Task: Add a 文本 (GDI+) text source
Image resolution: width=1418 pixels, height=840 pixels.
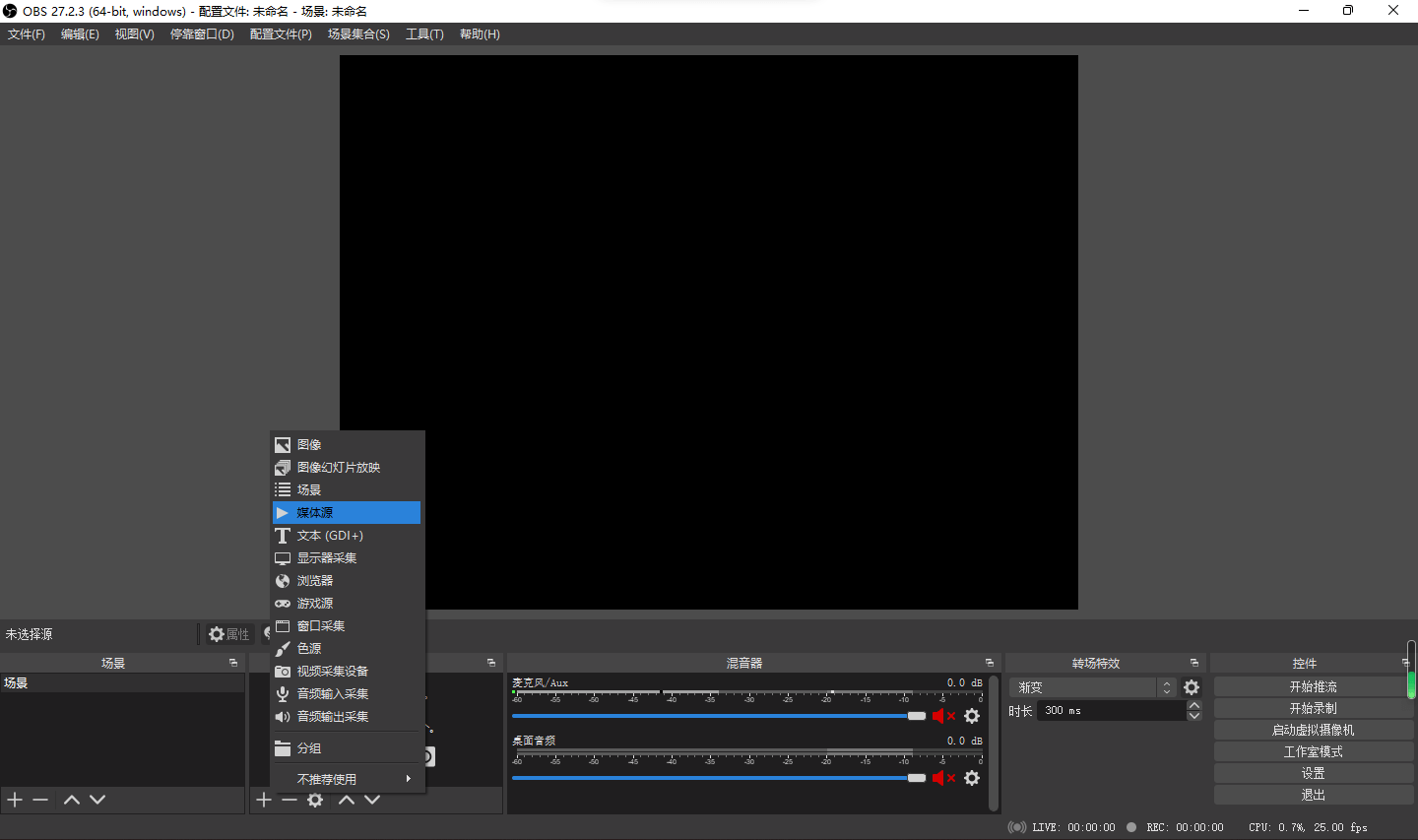Action: pyautogui.click(x=347, y=535)
